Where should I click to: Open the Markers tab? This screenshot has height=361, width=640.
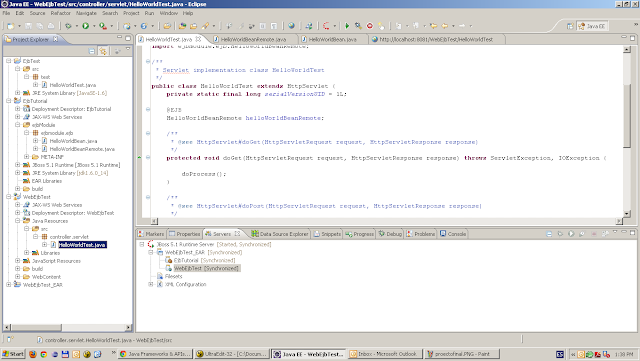coord(151,234)
